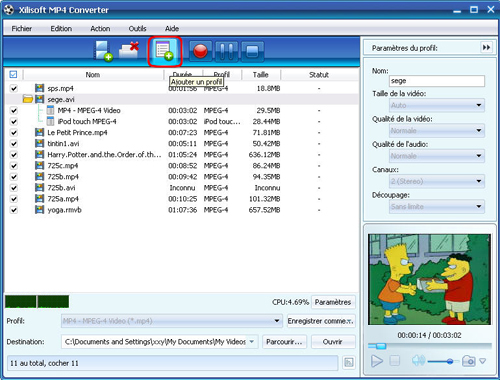Click the volume slider knob

[x=450, y=361]
